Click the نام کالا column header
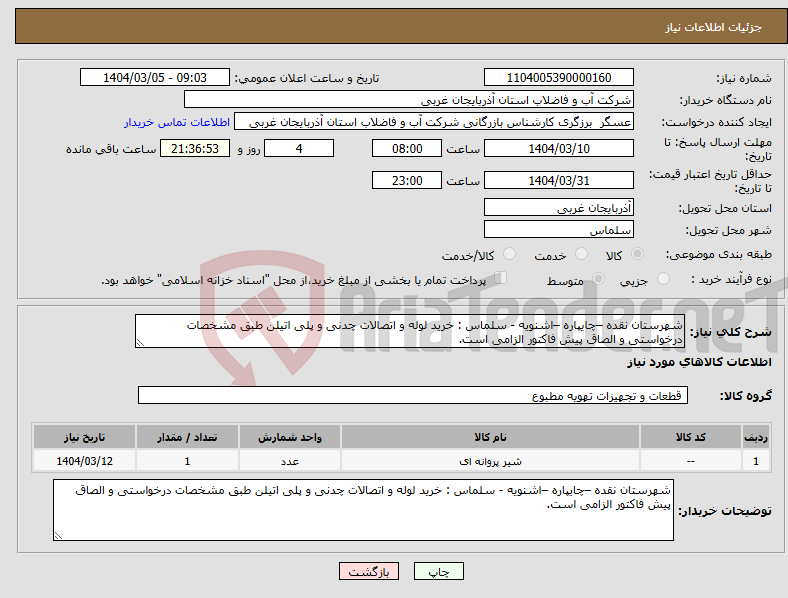The image size is (788, 598). (x=490, y=437)
